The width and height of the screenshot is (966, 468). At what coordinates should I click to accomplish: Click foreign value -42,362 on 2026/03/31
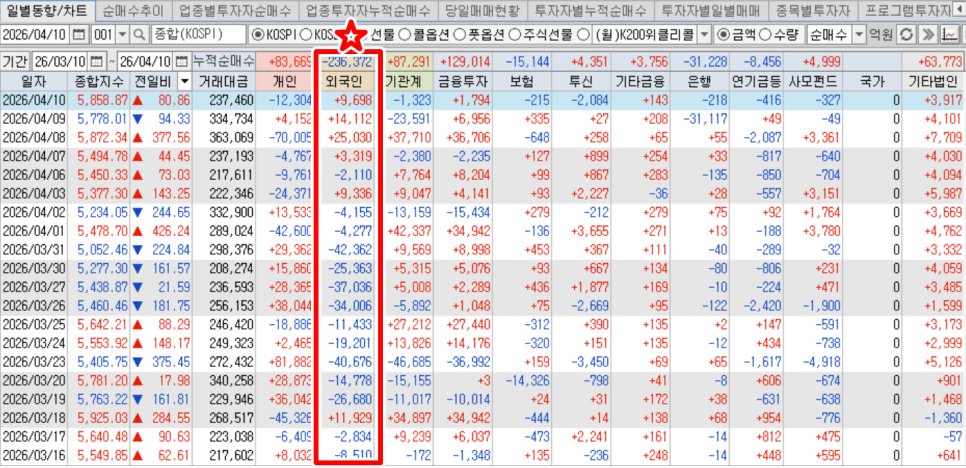[349, 249]
